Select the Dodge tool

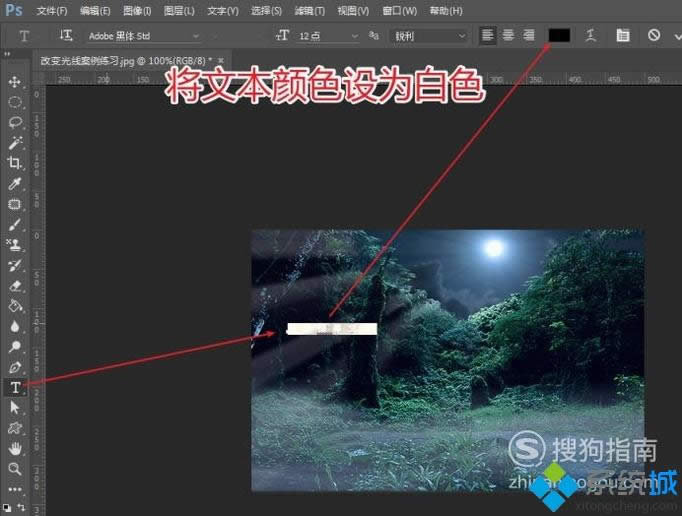coord(15,346)
